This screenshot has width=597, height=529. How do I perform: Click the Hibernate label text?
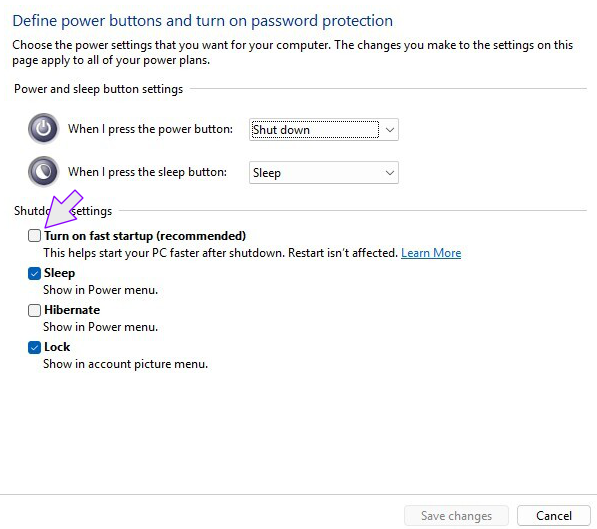point(72,310)
